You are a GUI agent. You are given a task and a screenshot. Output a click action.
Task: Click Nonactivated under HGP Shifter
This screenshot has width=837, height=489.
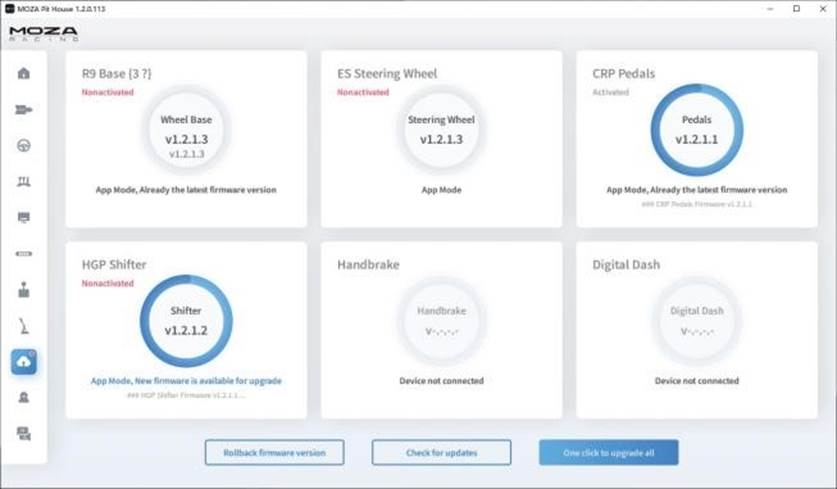coord(107,283)
